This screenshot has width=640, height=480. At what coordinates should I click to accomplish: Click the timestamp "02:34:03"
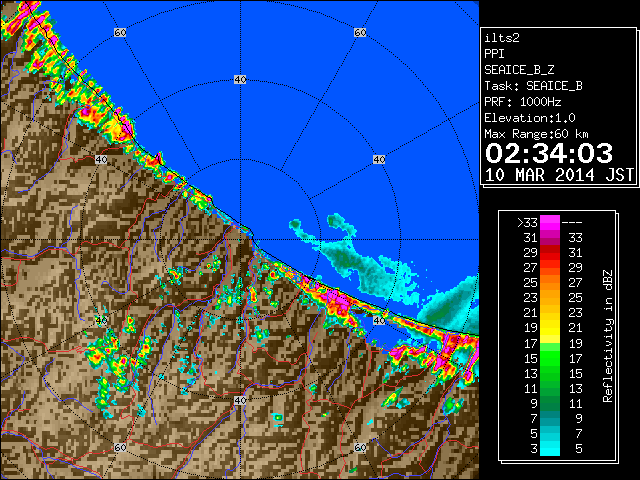(549, 153)
